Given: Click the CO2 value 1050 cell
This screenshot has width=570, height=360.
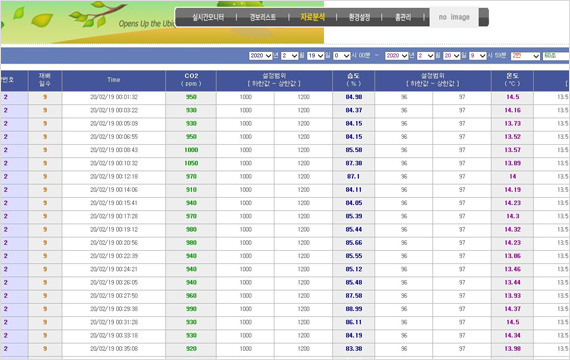Looking at the screenshot, I should 191,163.
